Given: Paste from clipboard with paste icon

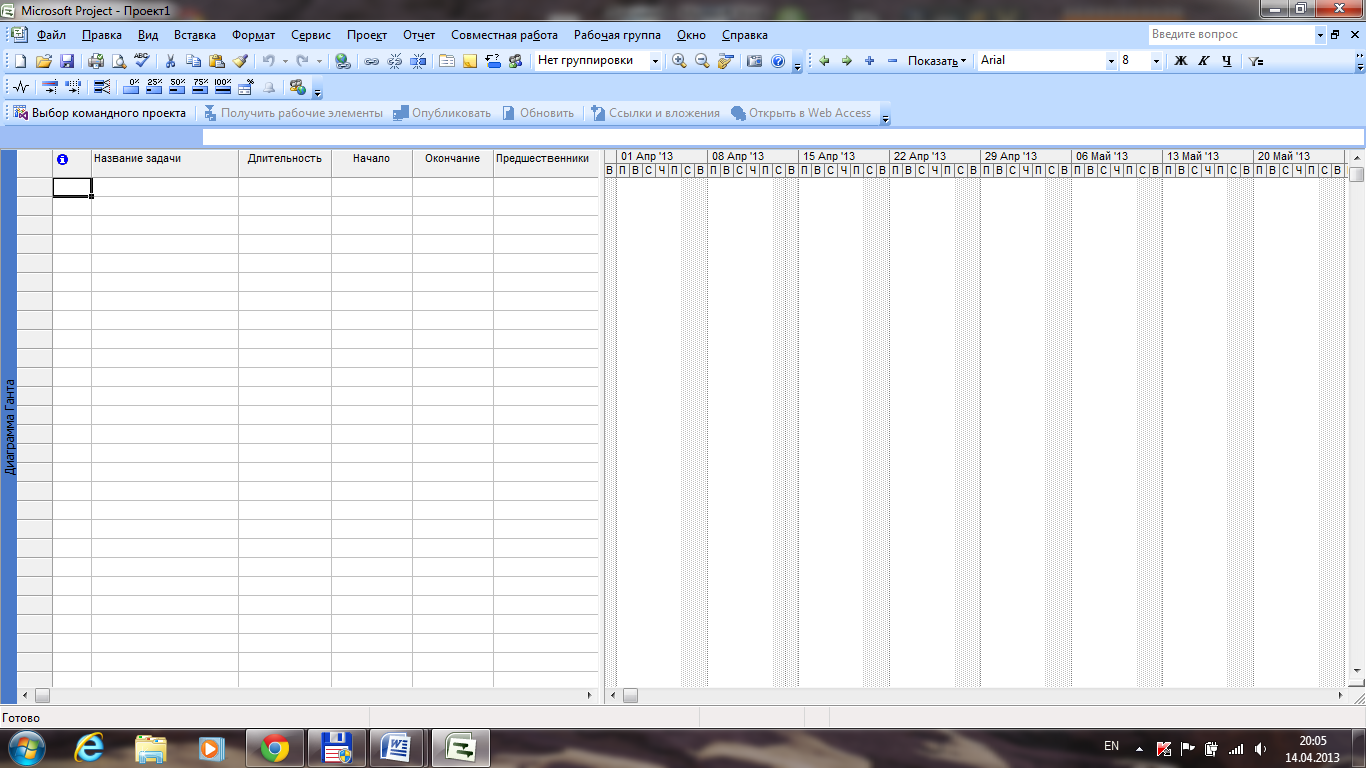Looking at the screenshot, I should (216, 61).
